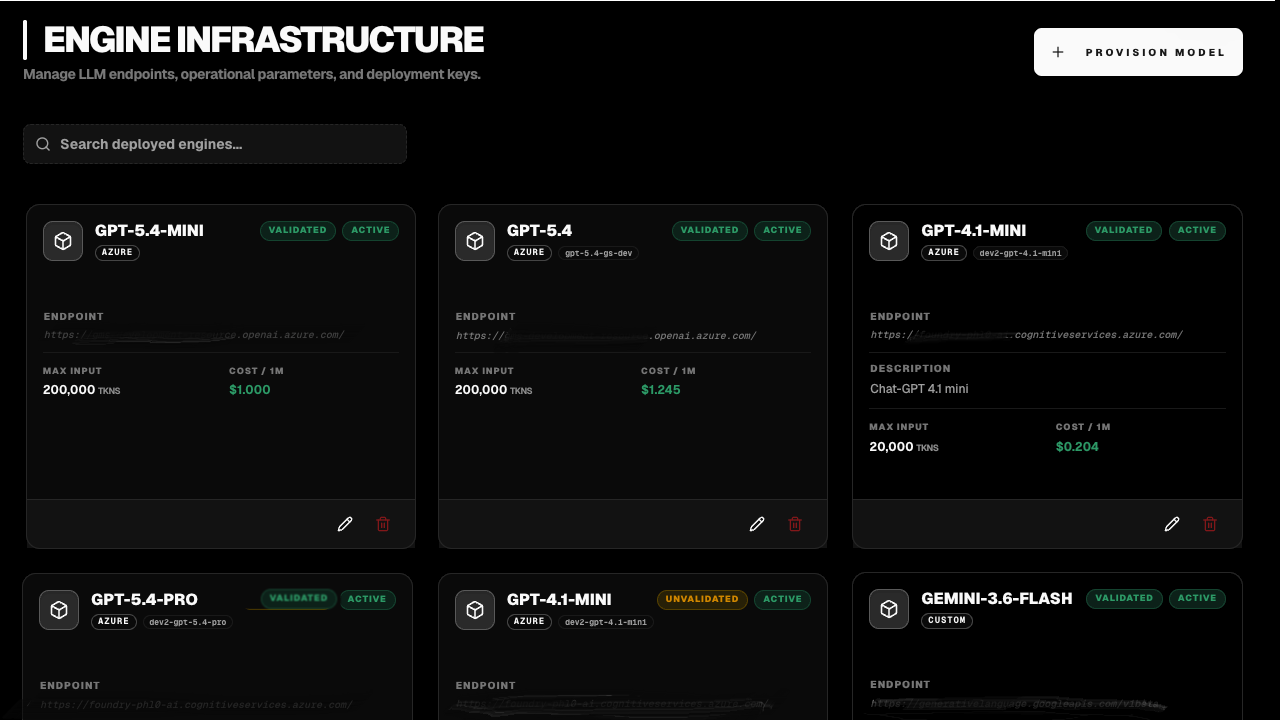Click the $0.204 cost value
This screenshot has height=720, width=1280.
tap(1077, 447)
